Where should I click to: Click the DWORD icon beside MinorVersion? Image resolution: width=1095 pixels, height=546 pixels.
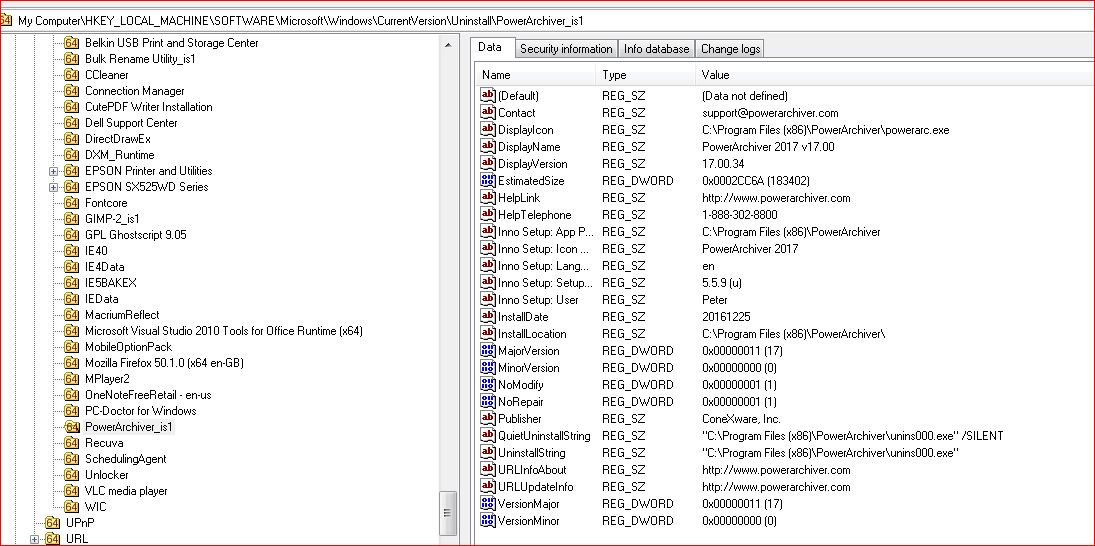488,367
